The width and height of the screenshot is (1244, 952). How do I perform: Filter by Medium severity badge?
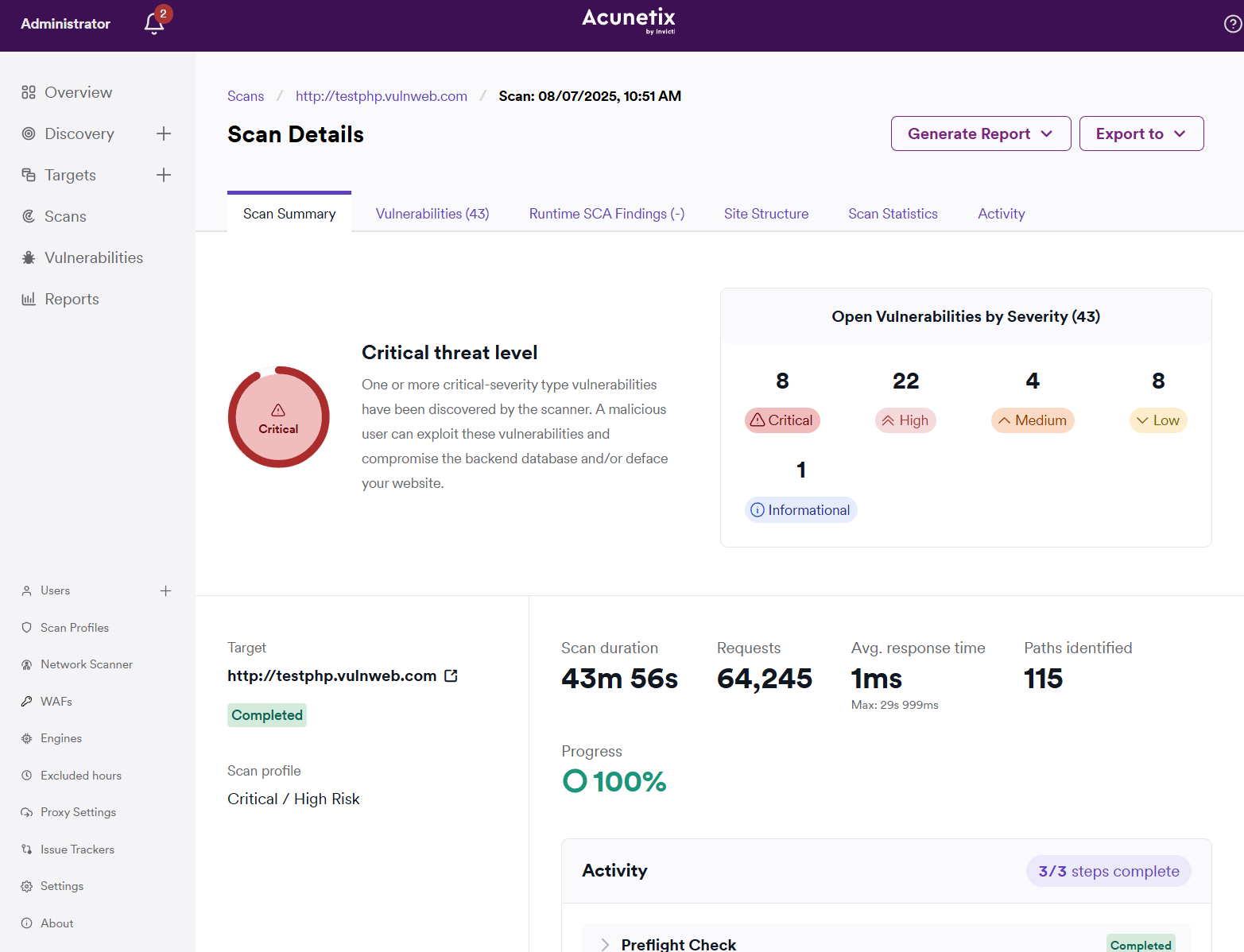pyautogui.click(x=1033, y=420)
